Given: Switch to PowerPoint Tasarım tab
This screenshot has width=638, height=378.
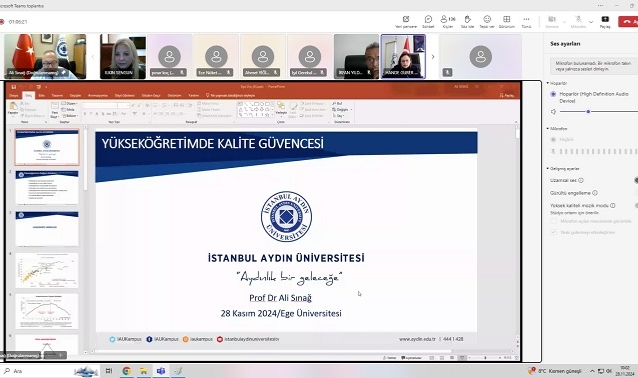Looking at the screenshot, I should point(57,96).
